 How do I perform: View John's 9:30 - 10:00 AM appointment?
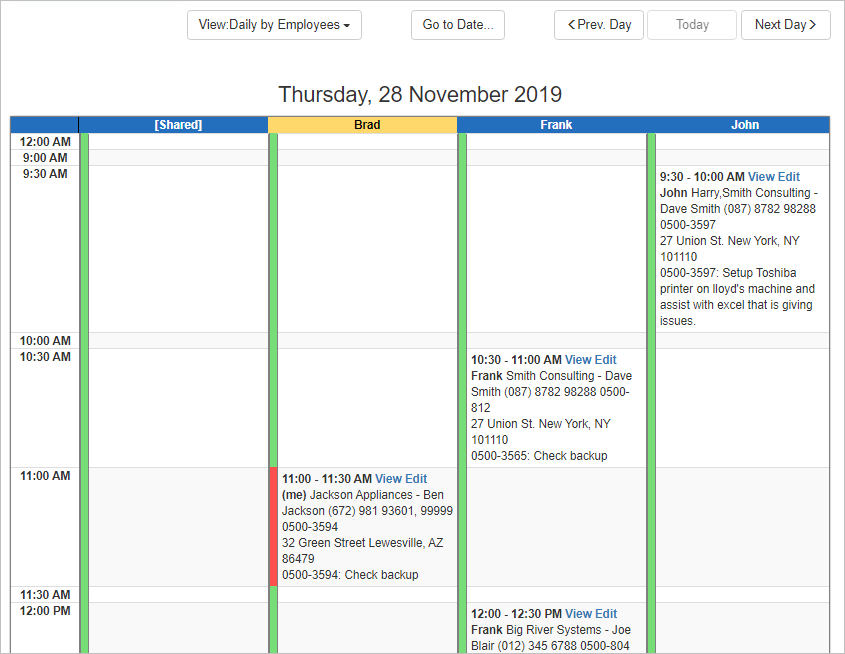(761, 177)
